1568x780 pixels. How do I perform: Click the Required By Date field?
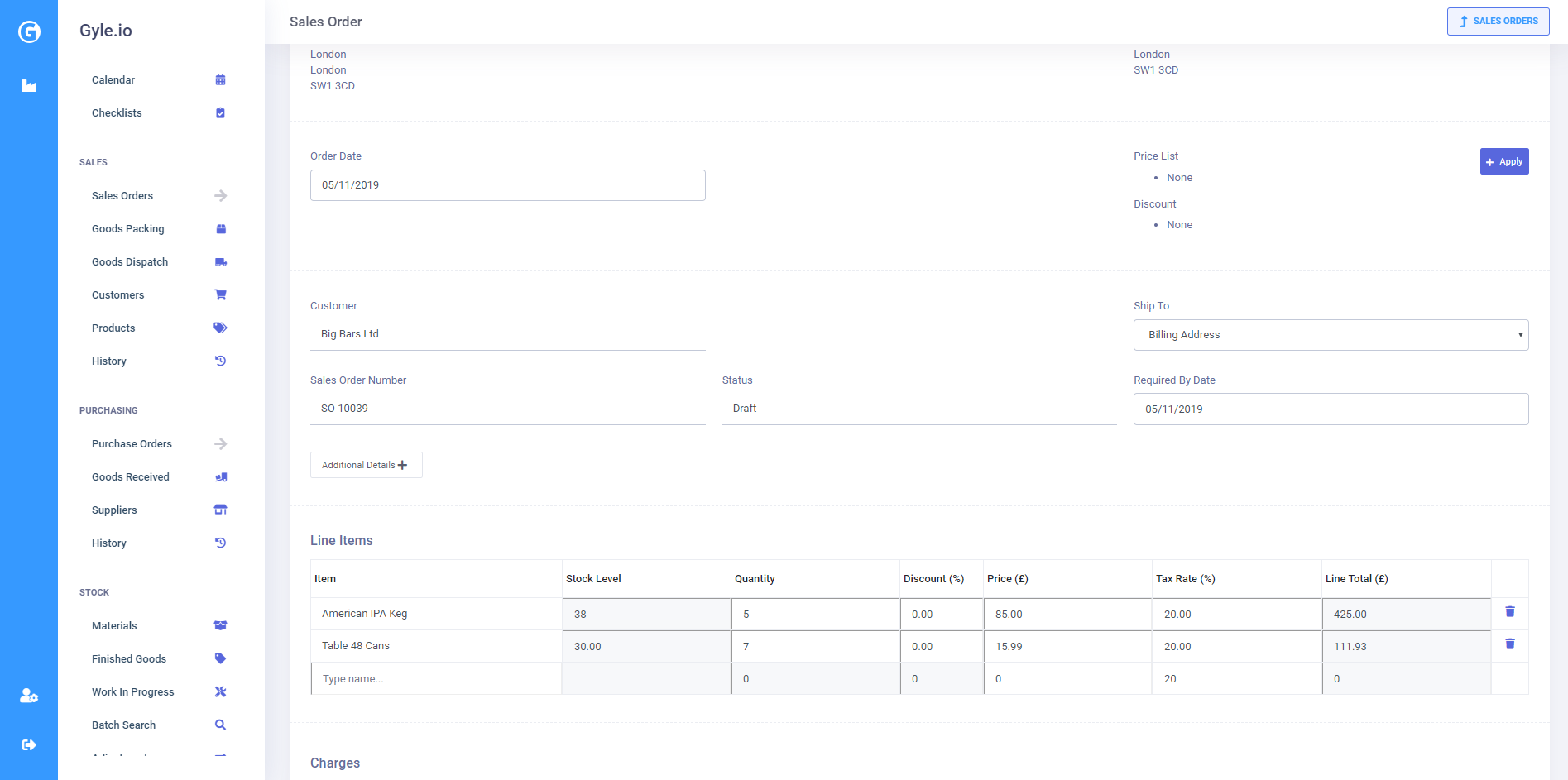tap(1331, 409)
